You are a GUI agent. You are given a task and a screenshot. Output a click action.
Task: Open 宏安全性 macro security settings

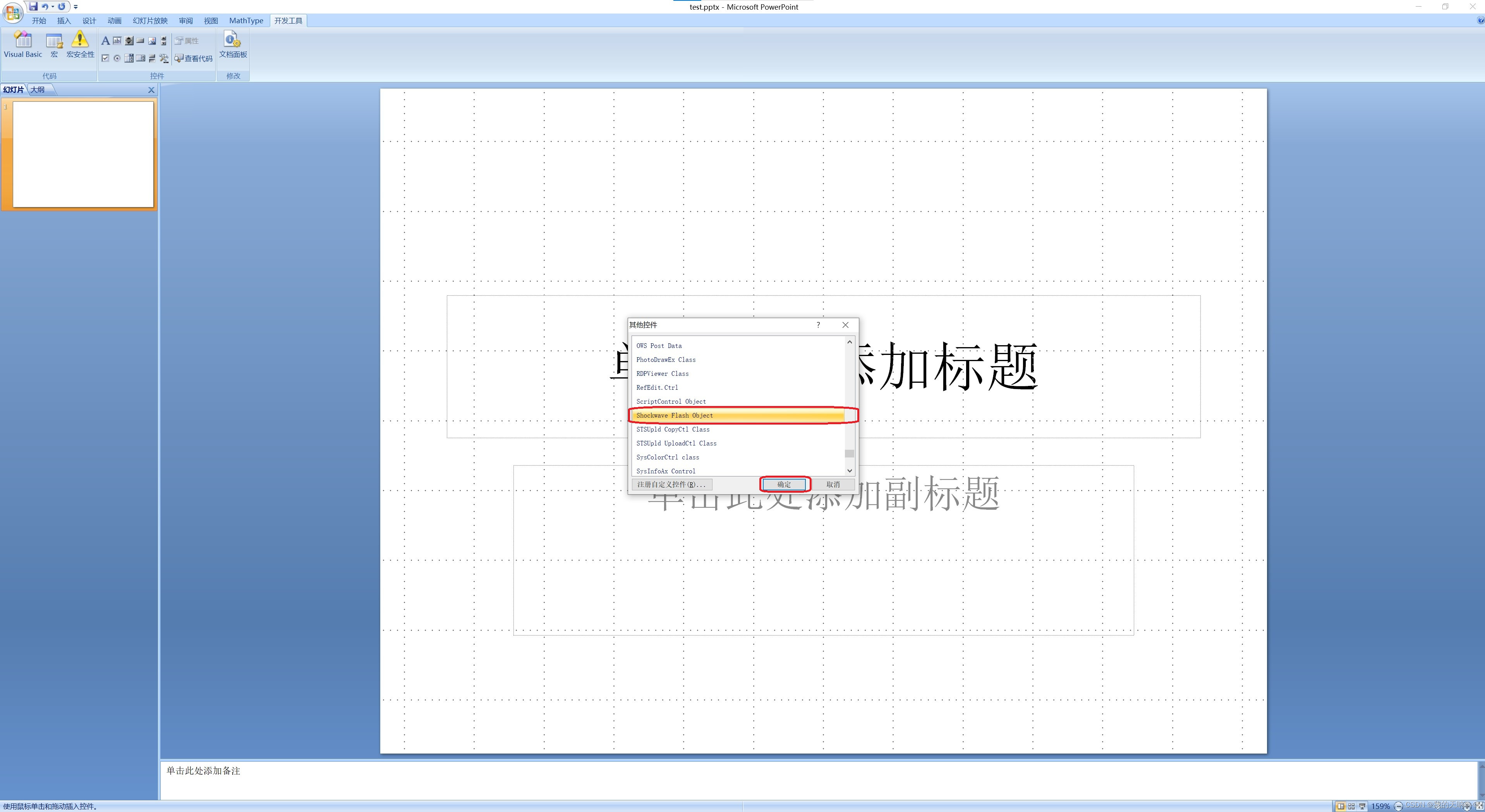coord(80,45)
